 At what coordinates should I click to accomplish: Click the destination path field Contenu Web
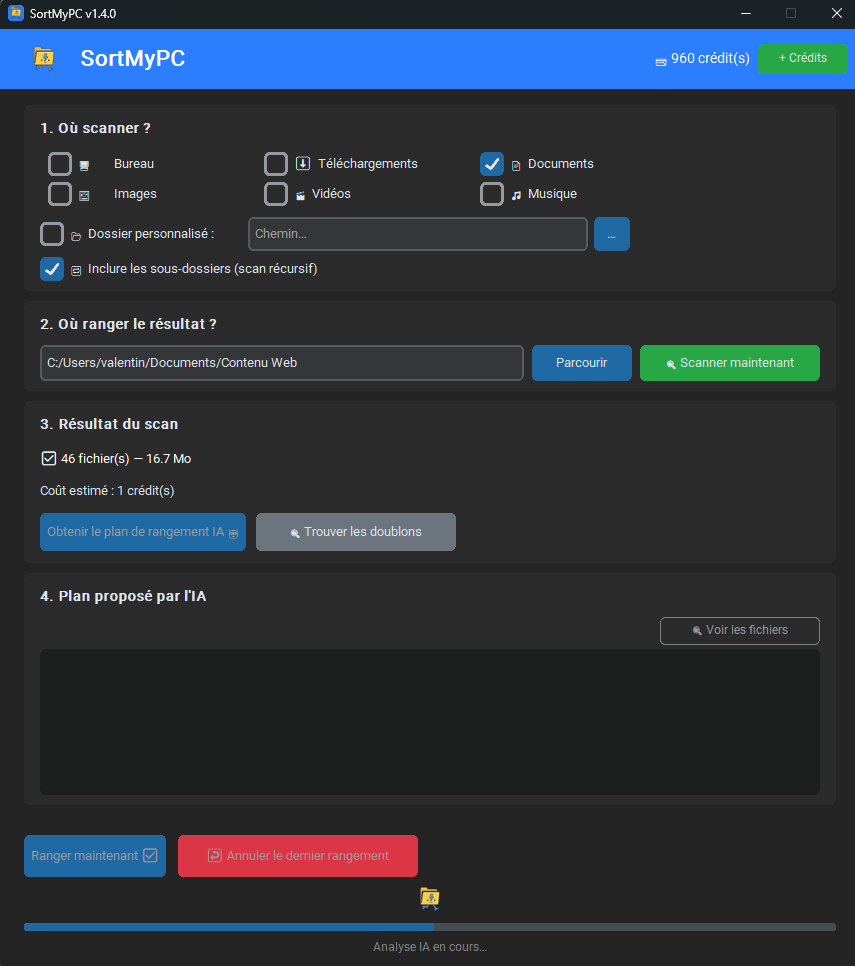pyautogui.click(x=282, y=363)
